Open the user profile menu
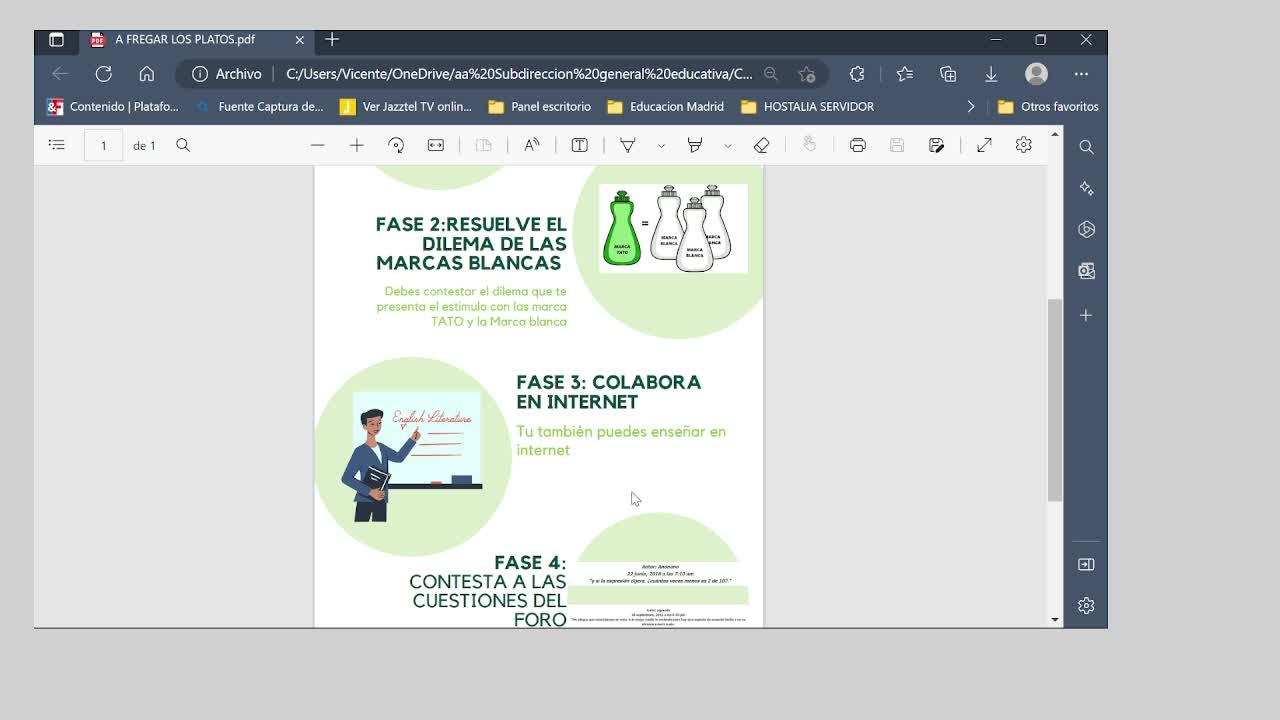 pyautogui.click(x=1036, y=74)
